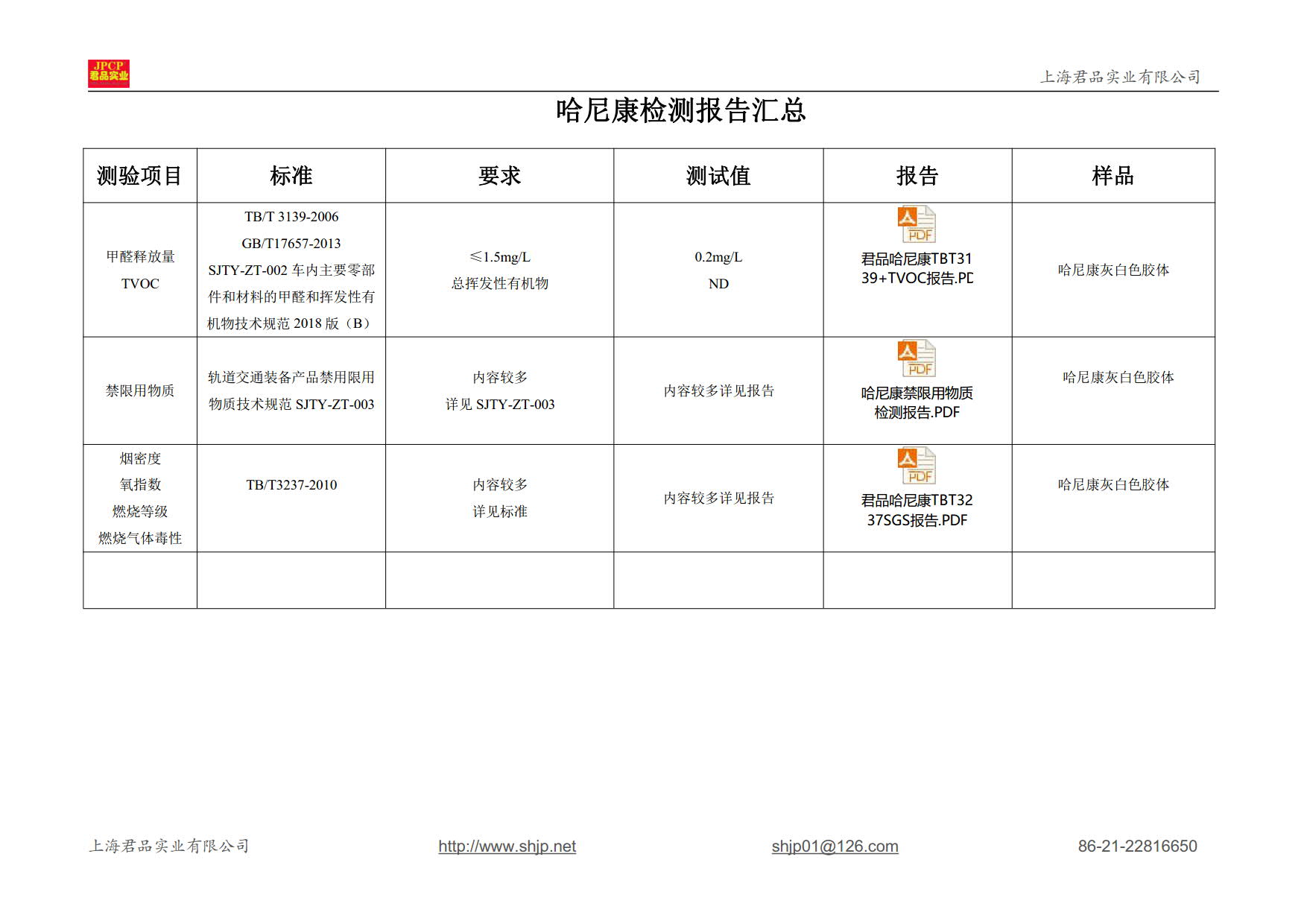Click the 甲醛释放量 cell text
The image size is (1307, 924).
[140, 256]
